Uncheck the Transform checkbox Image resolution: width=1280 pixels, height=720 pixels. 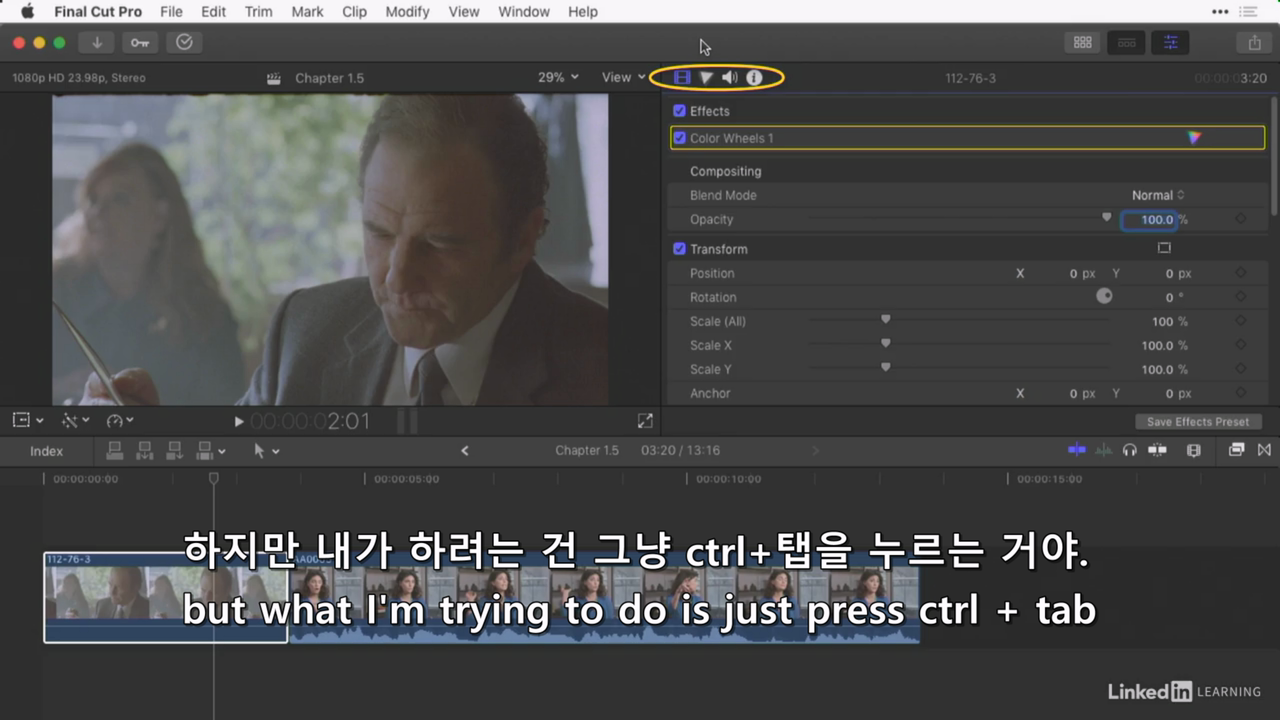coord(679,249)
